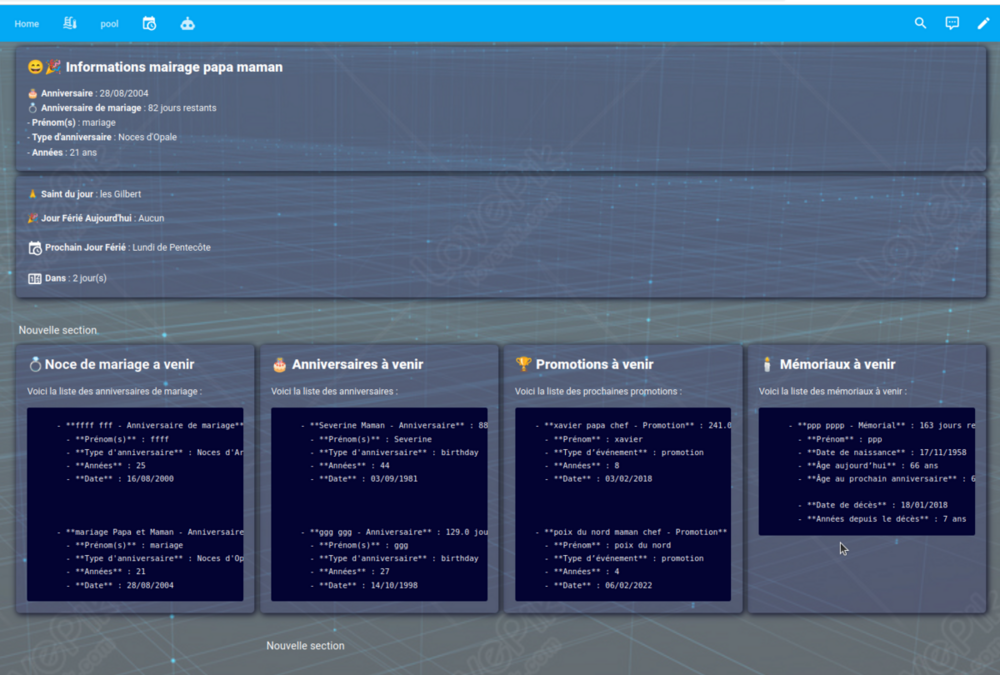Click the Mémoriaux à venir title
Viewport: 1000px width, 675px height.
837,364
